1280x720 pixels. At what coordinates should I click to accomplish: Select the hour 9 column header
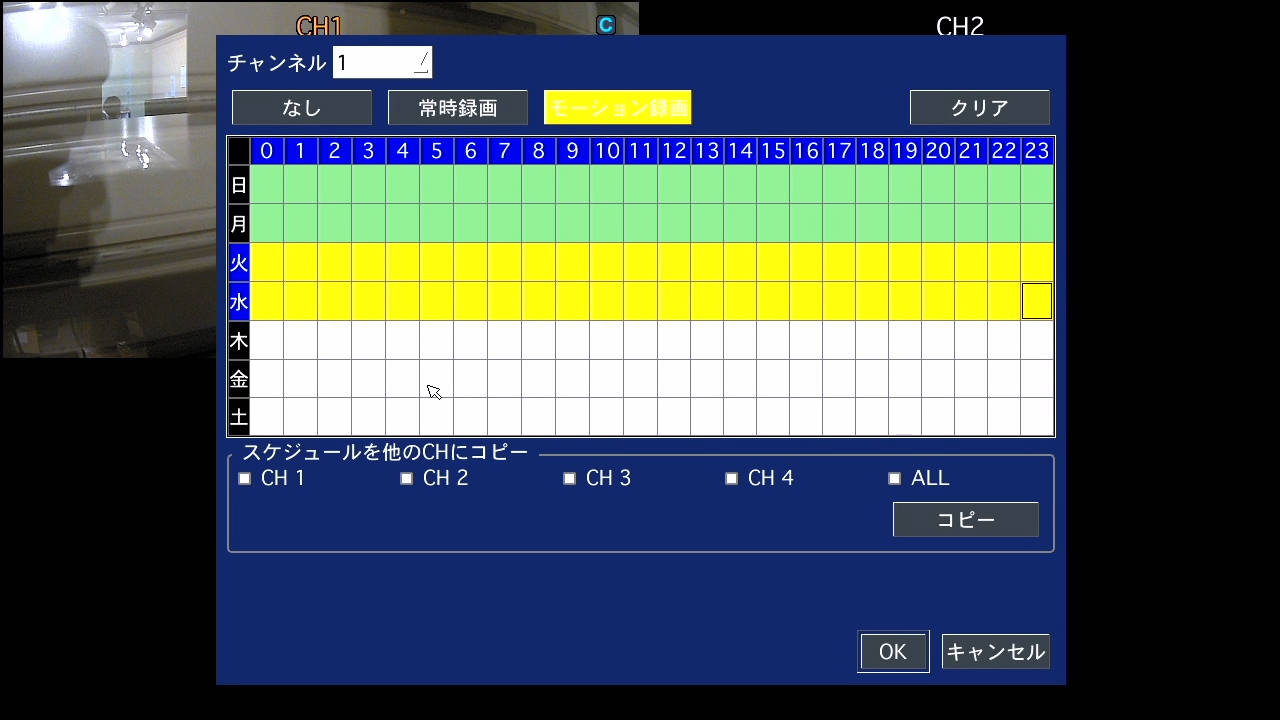(x=573, y=151)
